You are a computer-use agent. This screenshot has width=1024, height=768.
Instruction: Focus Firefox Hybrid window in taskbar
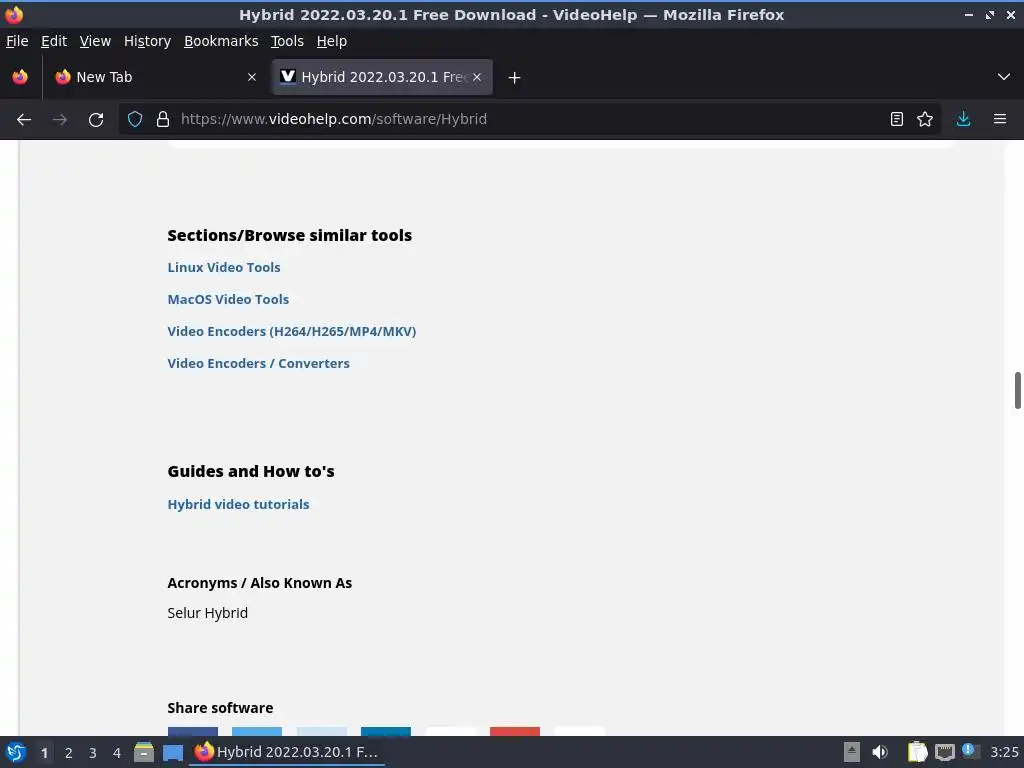[287, 752]
